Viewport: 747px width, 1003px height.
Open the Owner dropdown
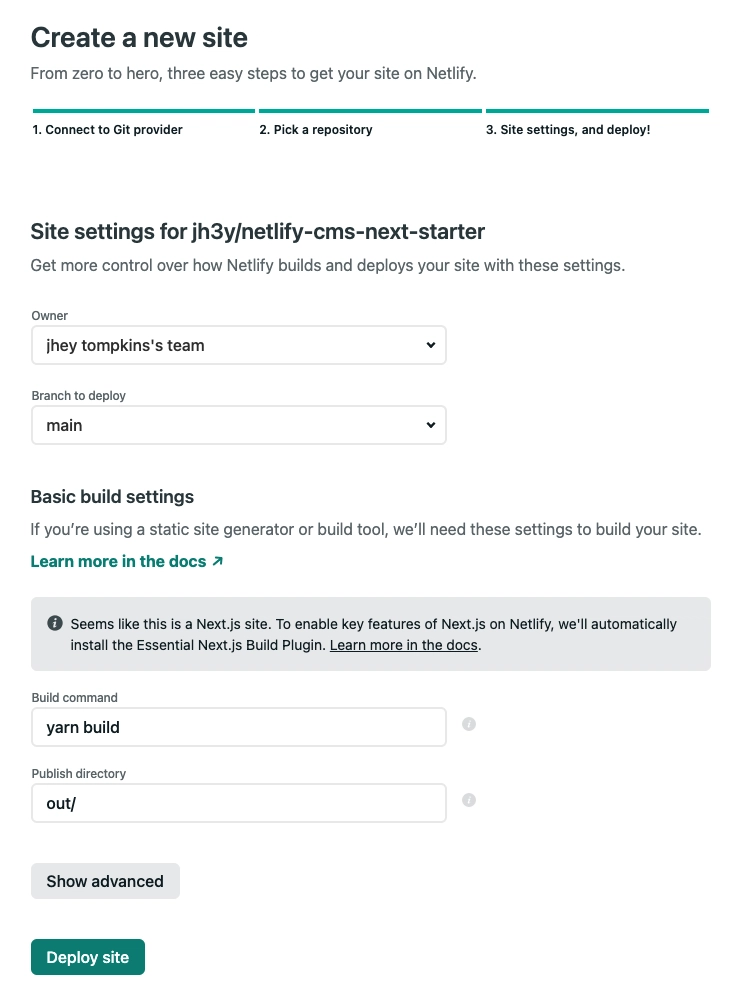238,345
